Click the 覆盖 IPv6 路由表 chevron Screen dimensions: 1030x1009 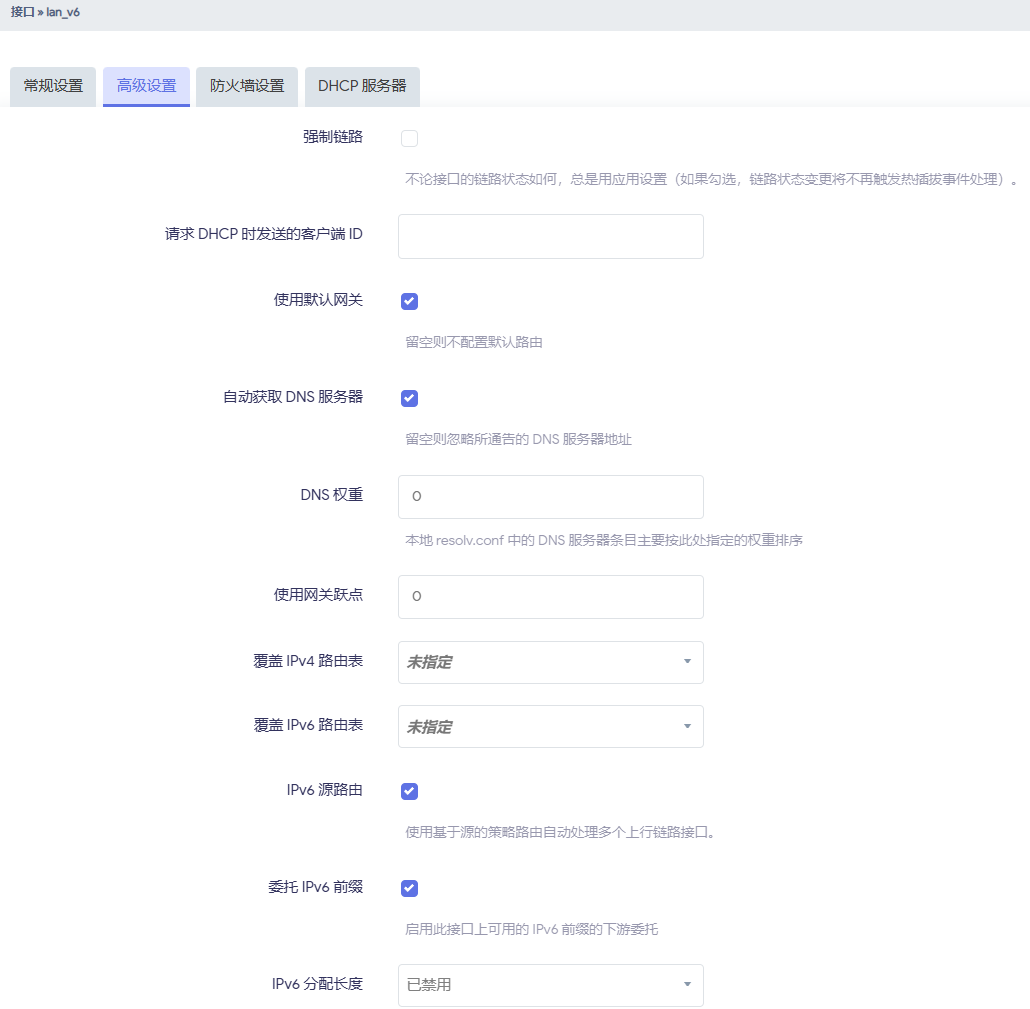click(x=688, y=726)
